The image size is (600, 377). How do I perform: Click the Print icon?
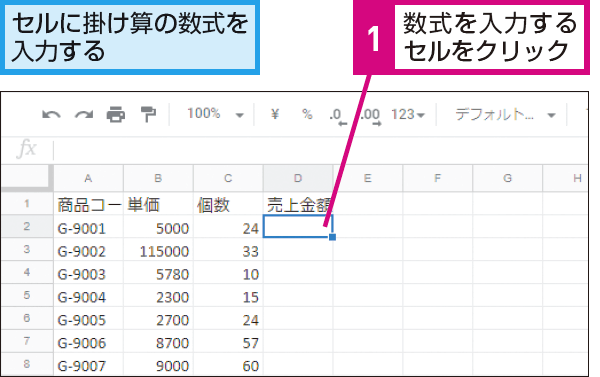click(x=116, y=114)
